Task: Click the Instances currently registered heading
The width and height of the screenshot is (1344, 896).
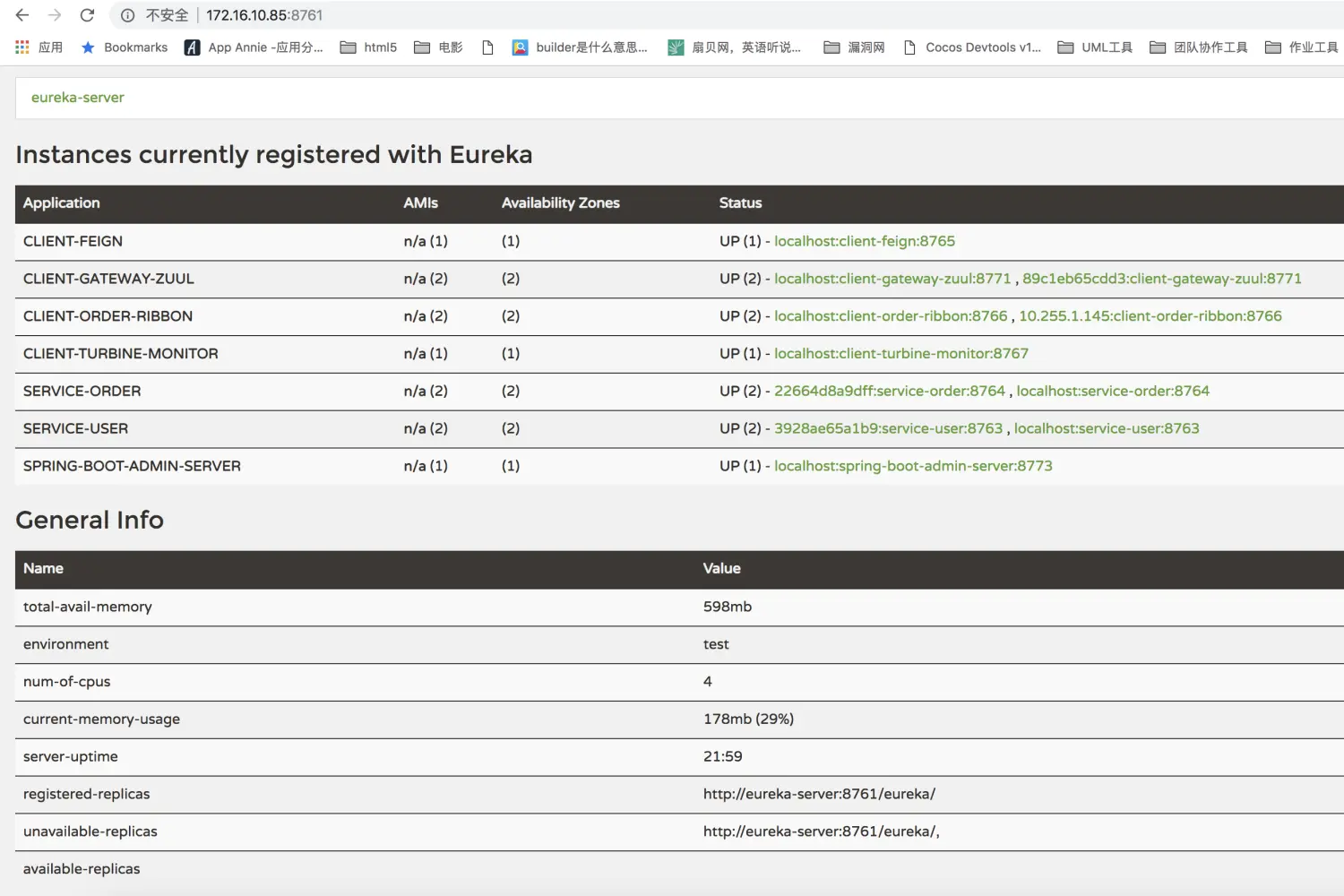Action: (x=274, y=155)
